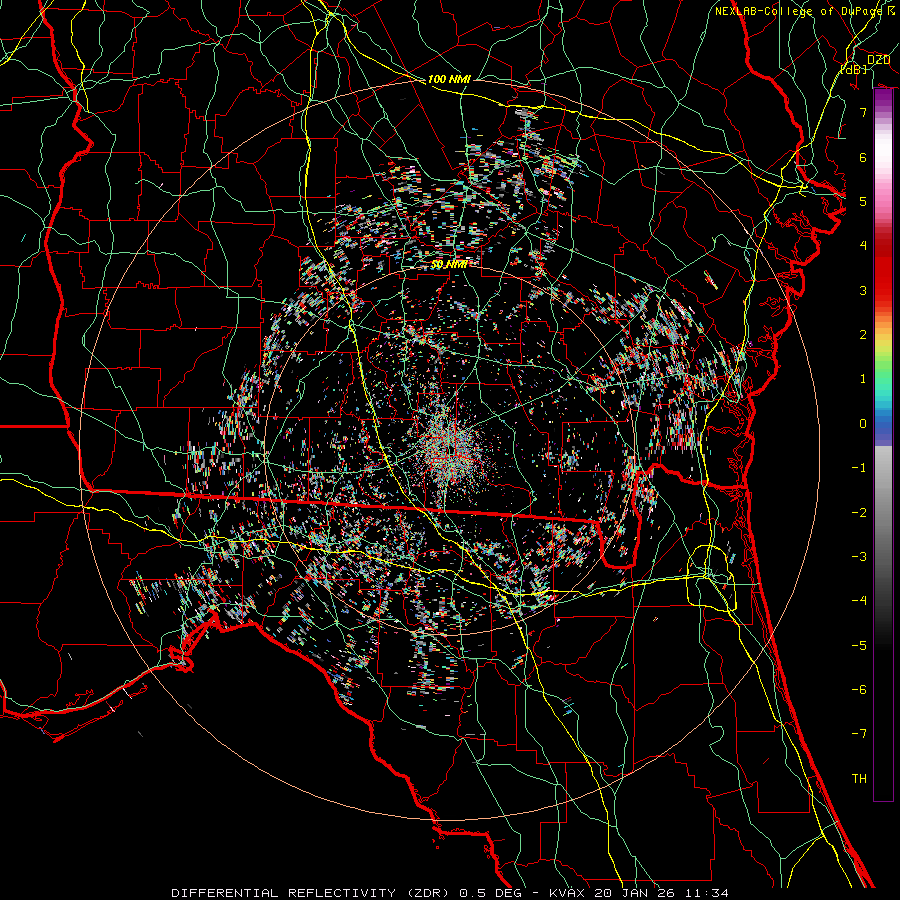900x900 pixels.
Task: Click the ZDR color scale bar
Action: [x=883, y=445]
